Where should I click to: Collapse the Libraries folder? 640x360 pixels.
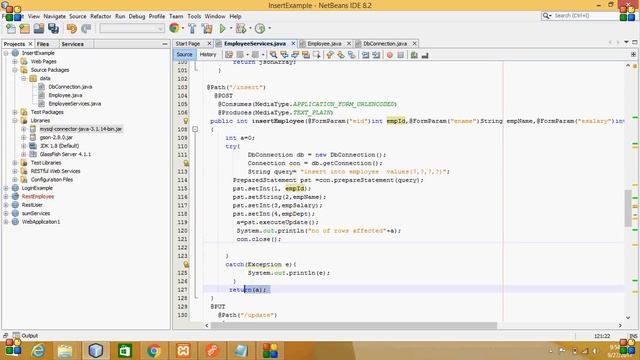[x=15, y=121]
